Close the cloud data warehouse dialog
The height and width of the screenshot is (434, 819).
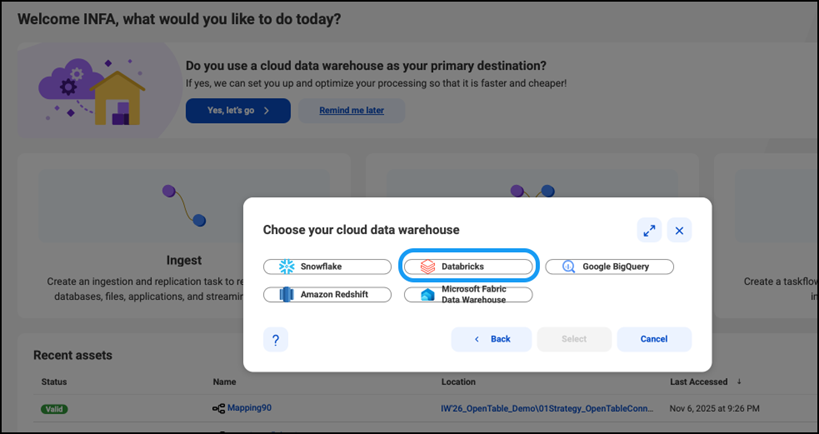coord(679,230)
